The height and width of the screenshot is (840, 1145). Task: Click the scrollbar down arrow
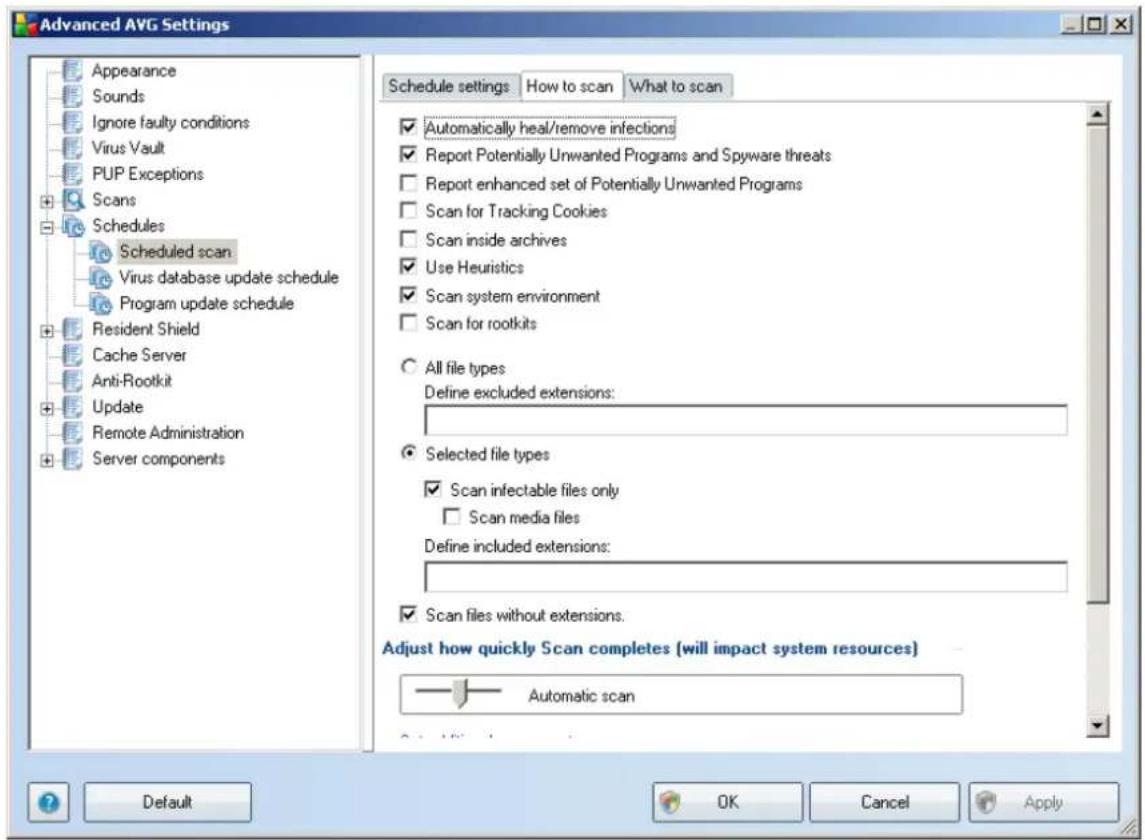[x=1098, y=725]
